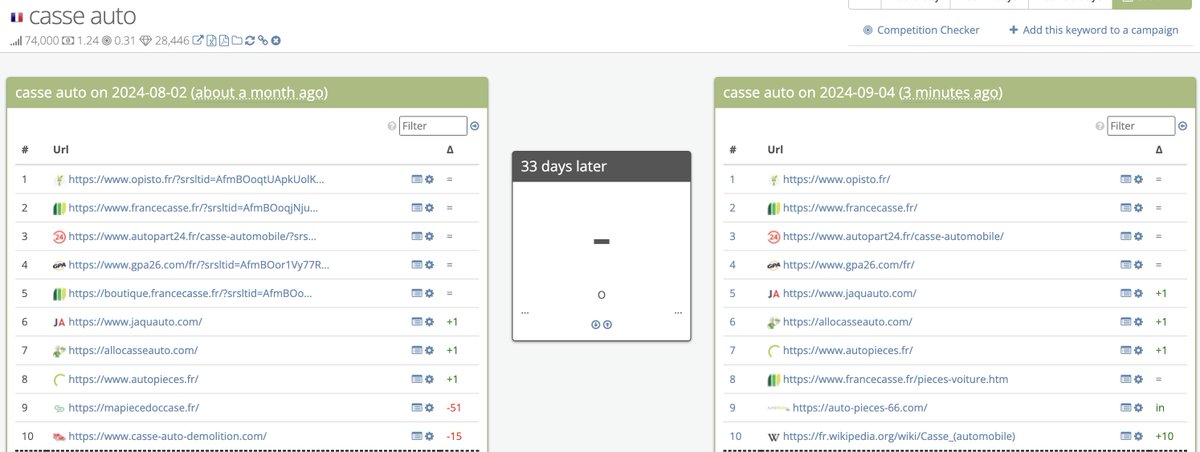Click gear icon for casse-auto-demolition.com row
This screenshot has height=452, width=1200.
429,436
